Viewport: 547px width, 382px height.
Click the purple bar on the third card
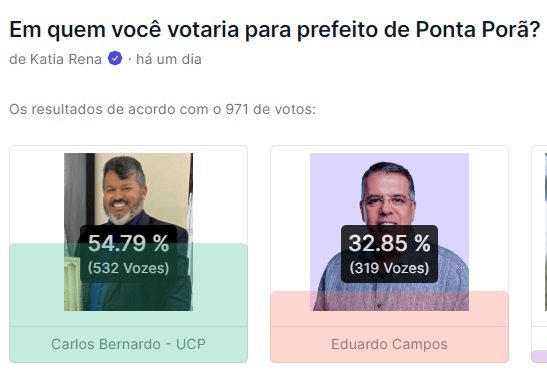[539, 356]
